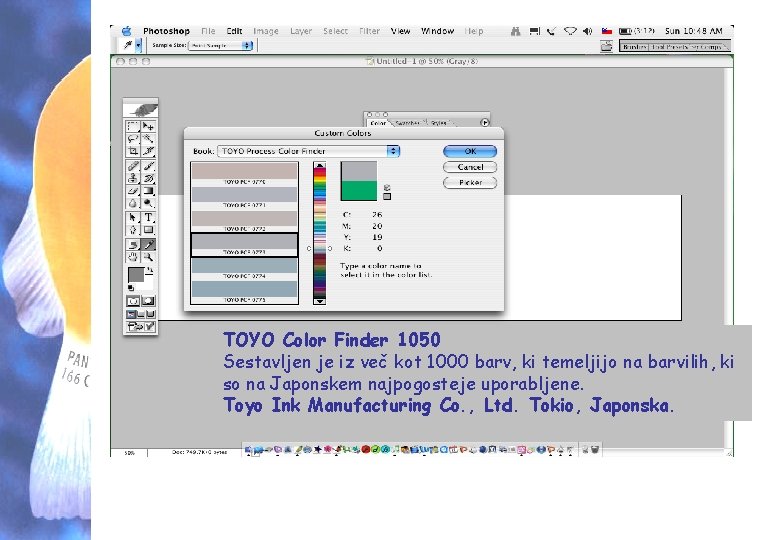This screenshot has height=540, width=780.
Task: Click the new color preview box
Action: click(x=359, y=171)
